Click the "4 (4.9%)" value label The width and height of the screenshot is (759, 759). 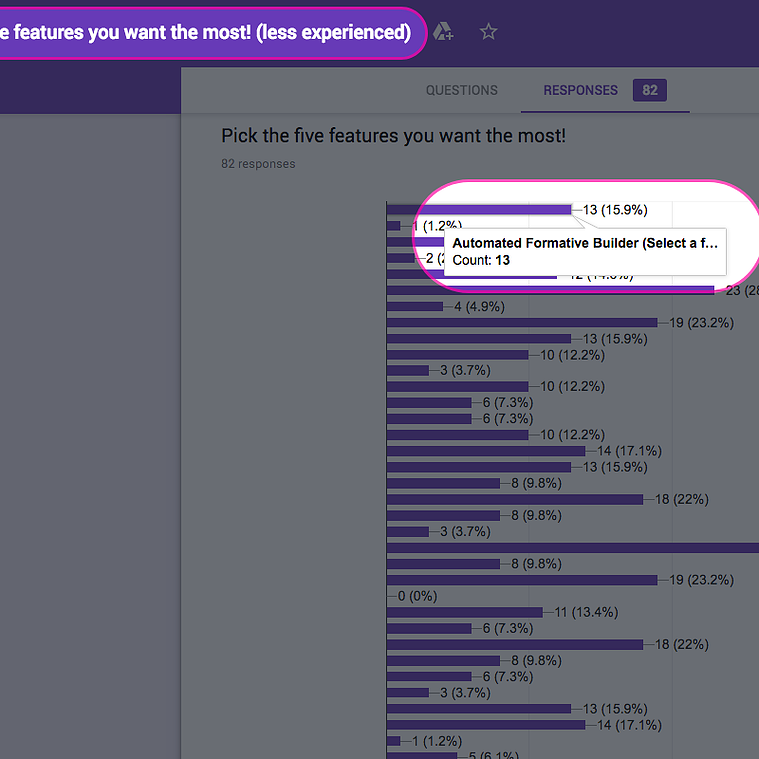tap(479, 306)
